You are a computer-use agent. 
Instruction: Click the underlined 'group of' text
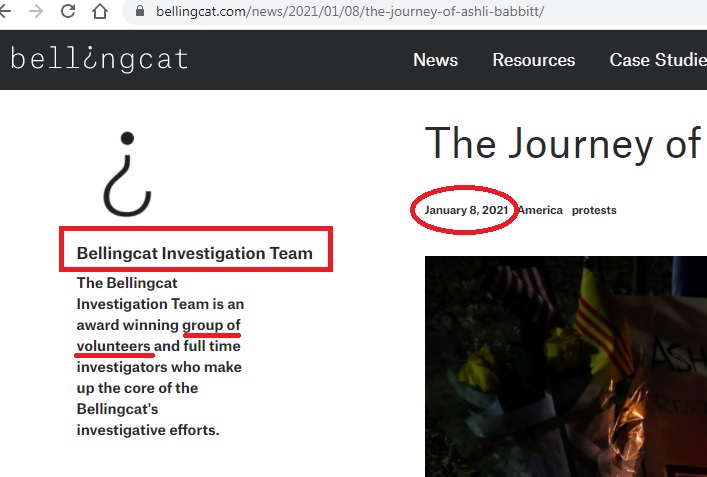tap(211, 325)
